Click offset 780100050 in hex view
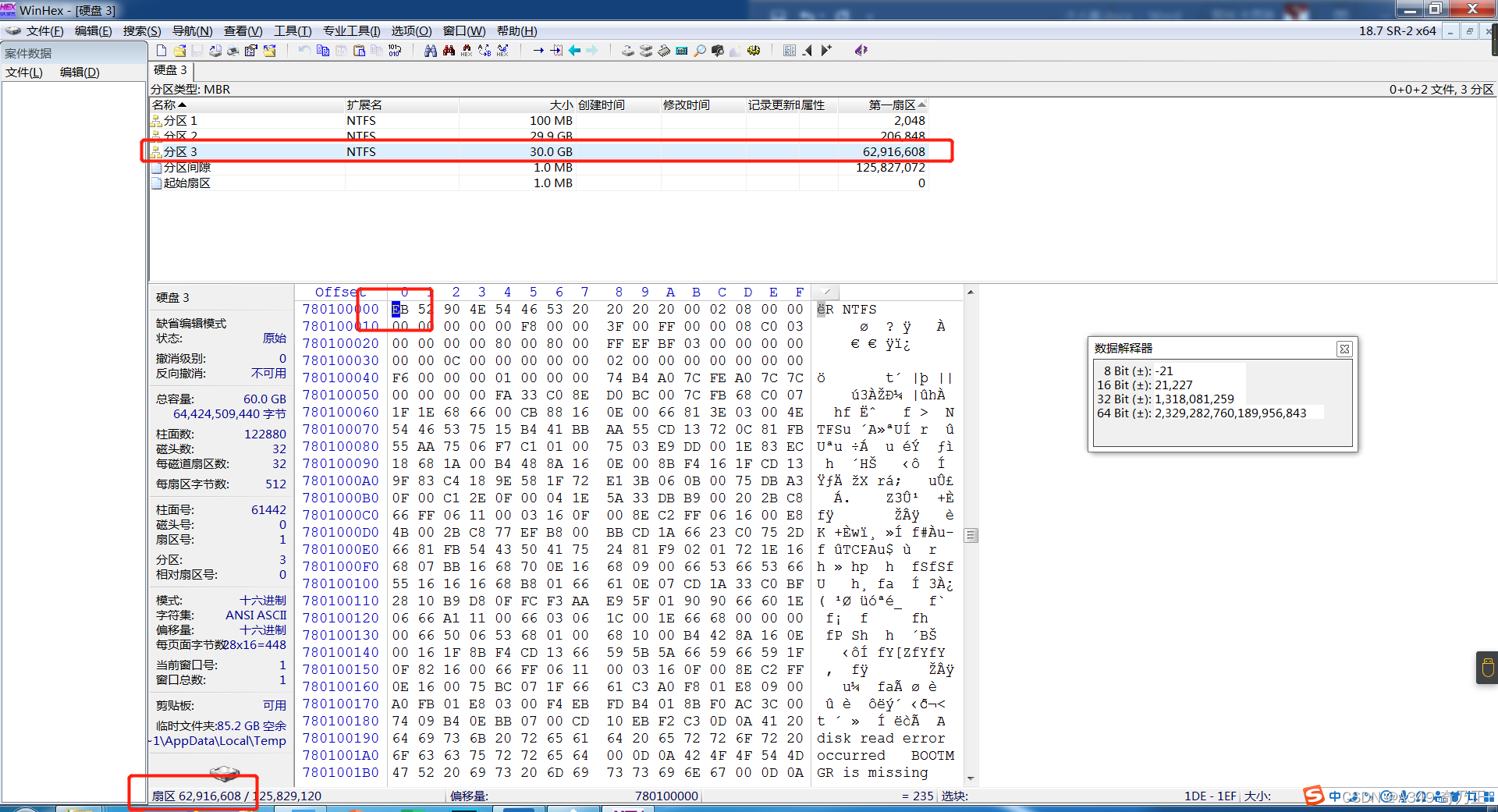The width and height of the screenshot is (1498, 812). (341, 395)
